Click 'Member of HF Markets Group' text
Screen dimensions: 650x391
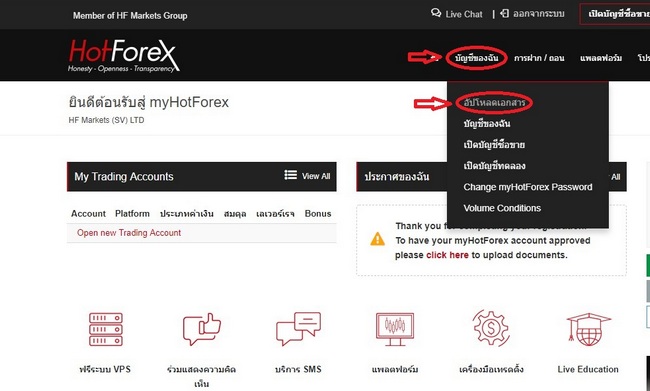click(130, 16)
